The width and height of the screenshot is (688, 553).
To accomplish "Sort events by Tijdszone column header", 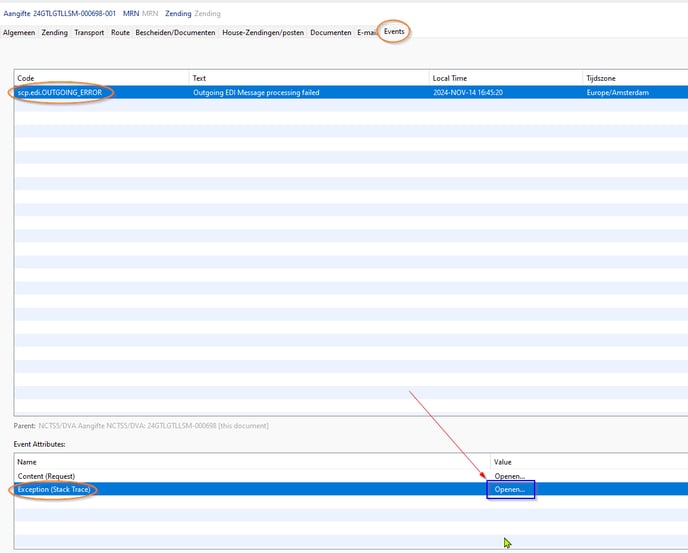I will click(x=635, y=78).
